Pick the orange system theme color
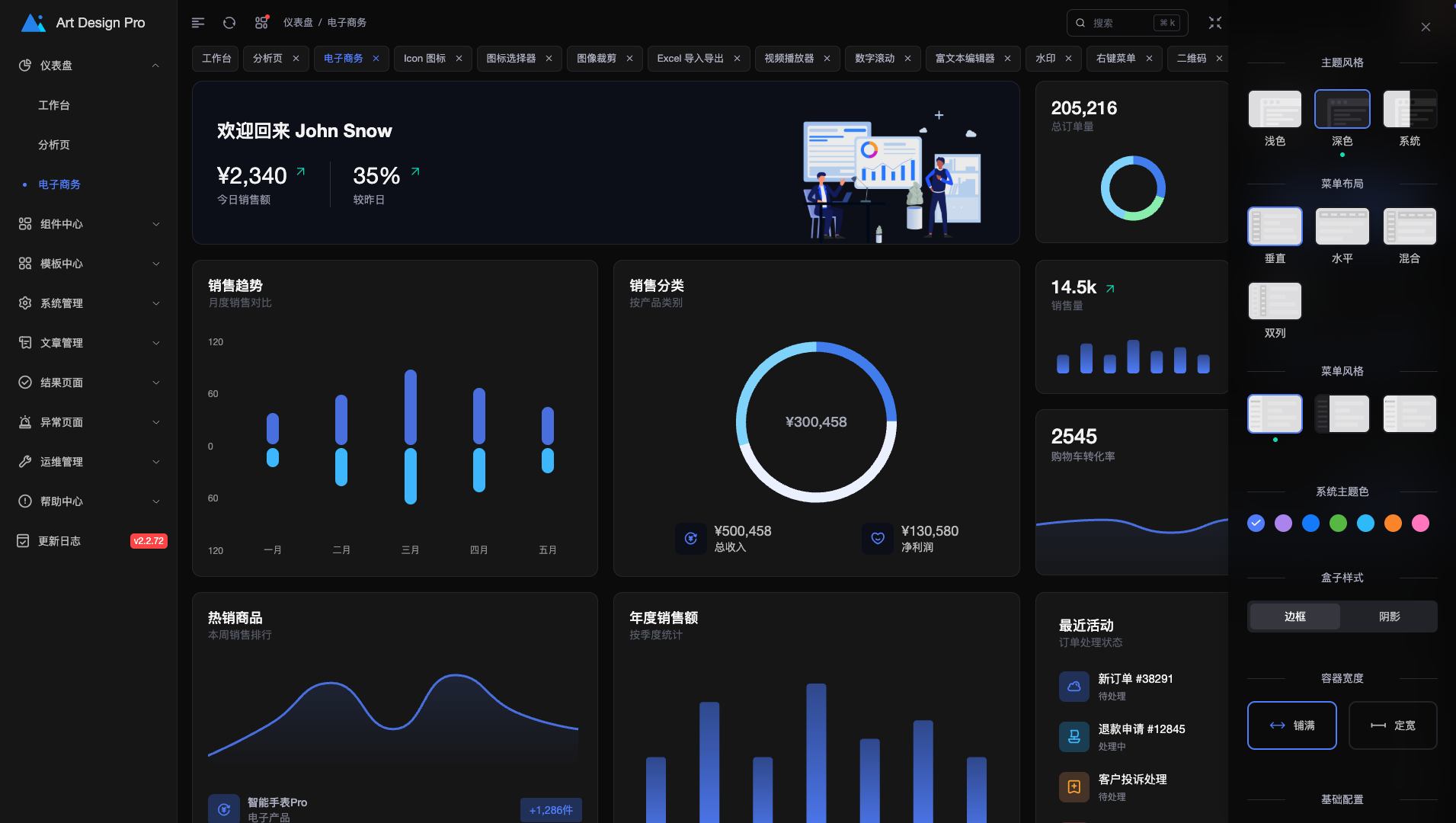Viewport: 1456px width, 823px height. 1393,524
